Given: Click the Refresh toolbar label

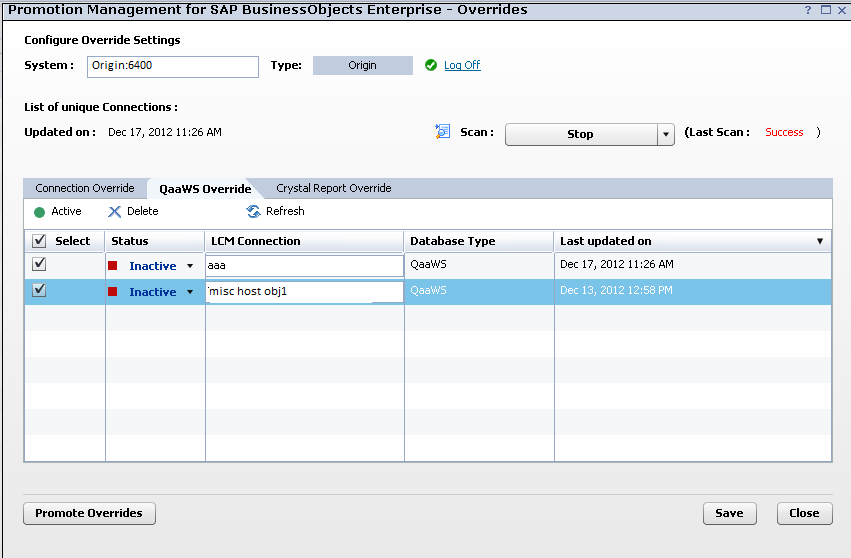Looking at the screenshot, I should tap(285, 211).
